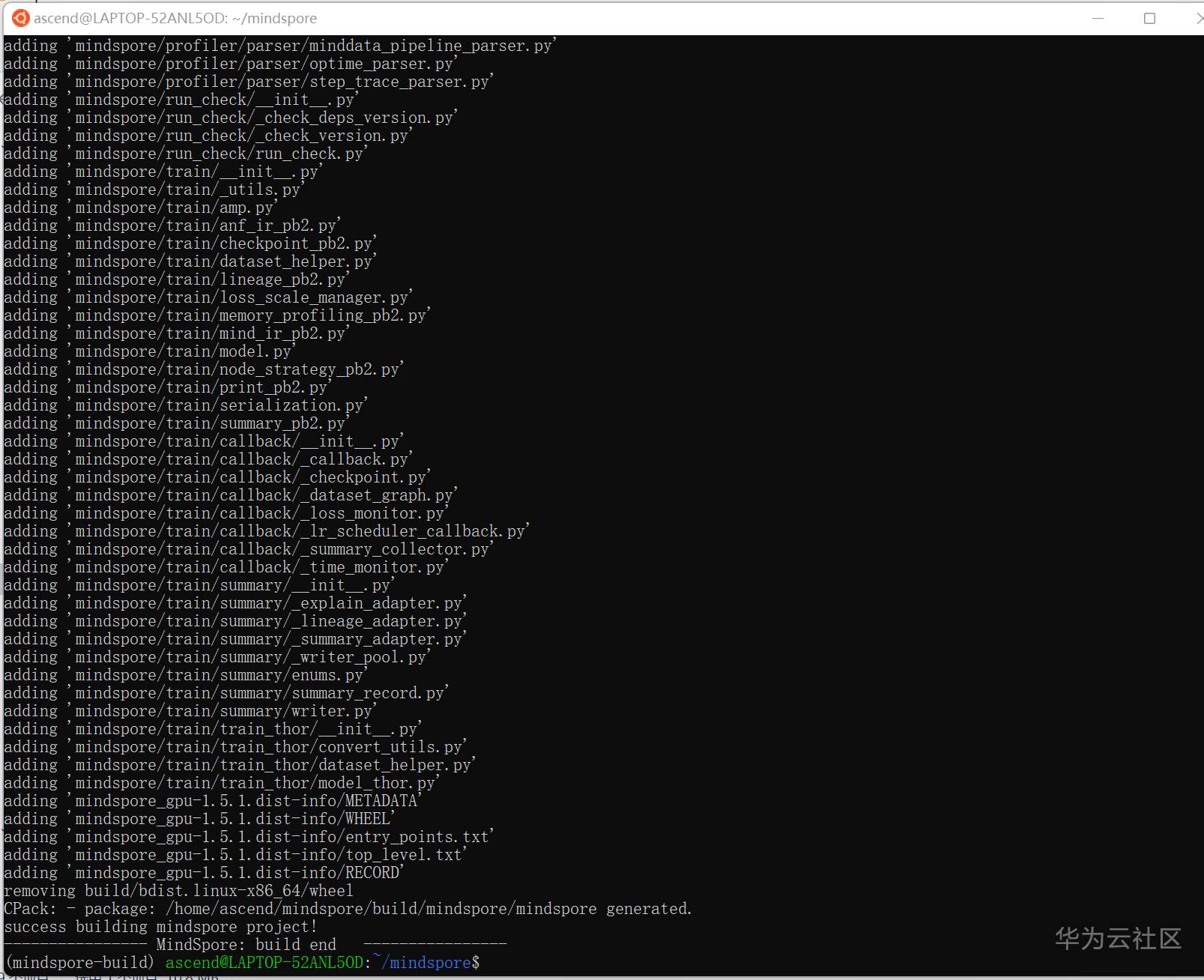This screenshot has width=1204, height=980.
Task: Click the train_thor/__init__.py line
Action: pyautogui.click(x=213, y=729)
